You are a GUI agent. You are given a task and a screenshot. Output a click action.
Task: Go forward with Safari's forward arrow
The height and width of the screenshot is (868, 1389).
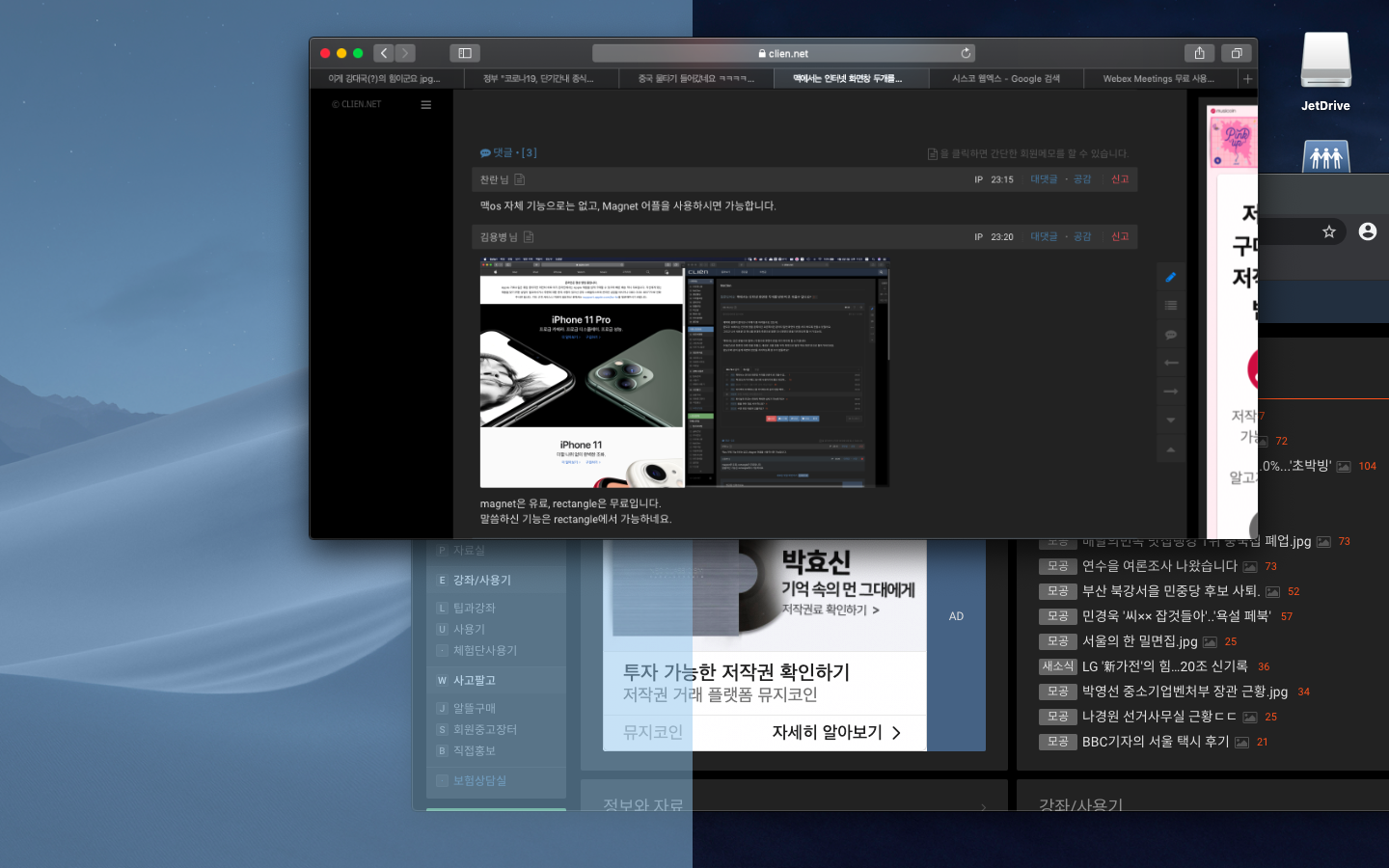(x=405, y=53)
